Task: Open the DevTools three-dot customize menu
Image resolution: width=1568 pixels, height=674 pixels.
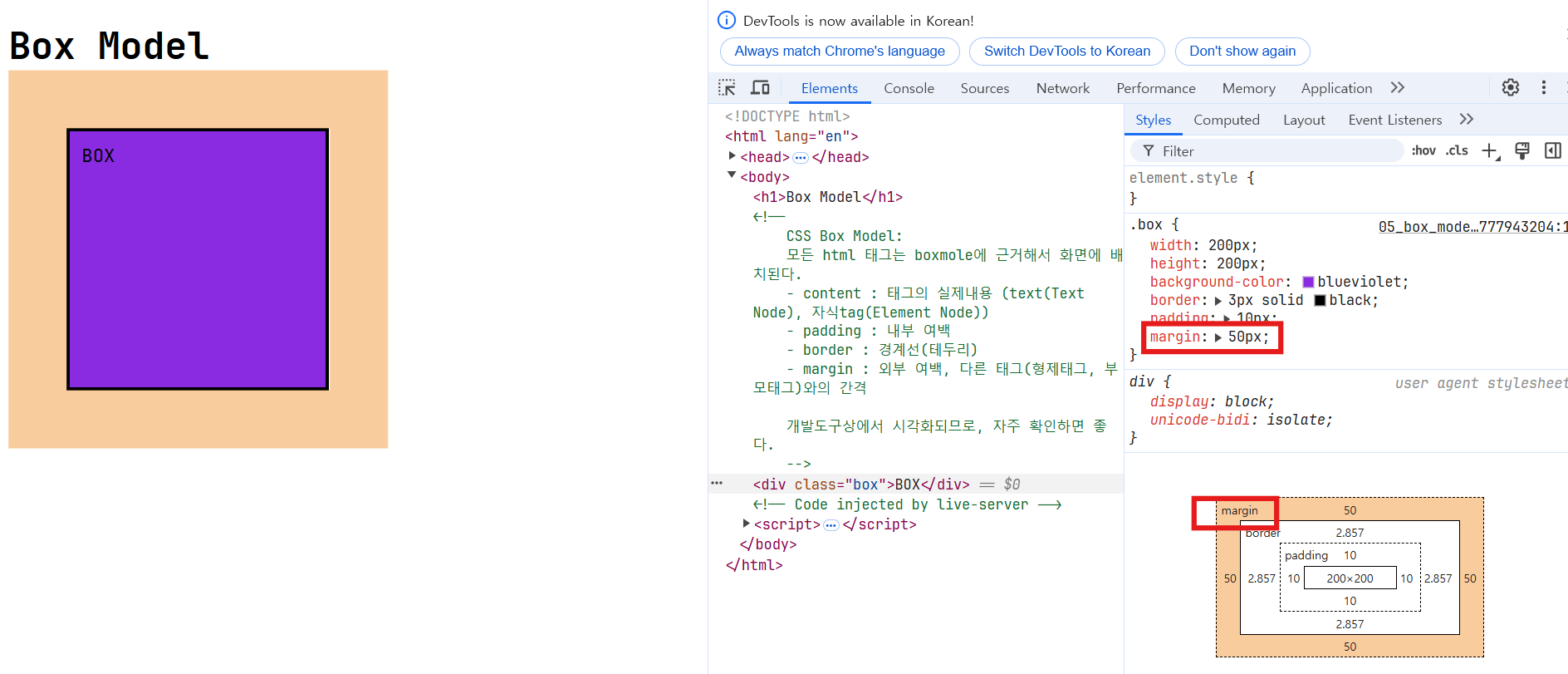Action: pos(1544,87)
